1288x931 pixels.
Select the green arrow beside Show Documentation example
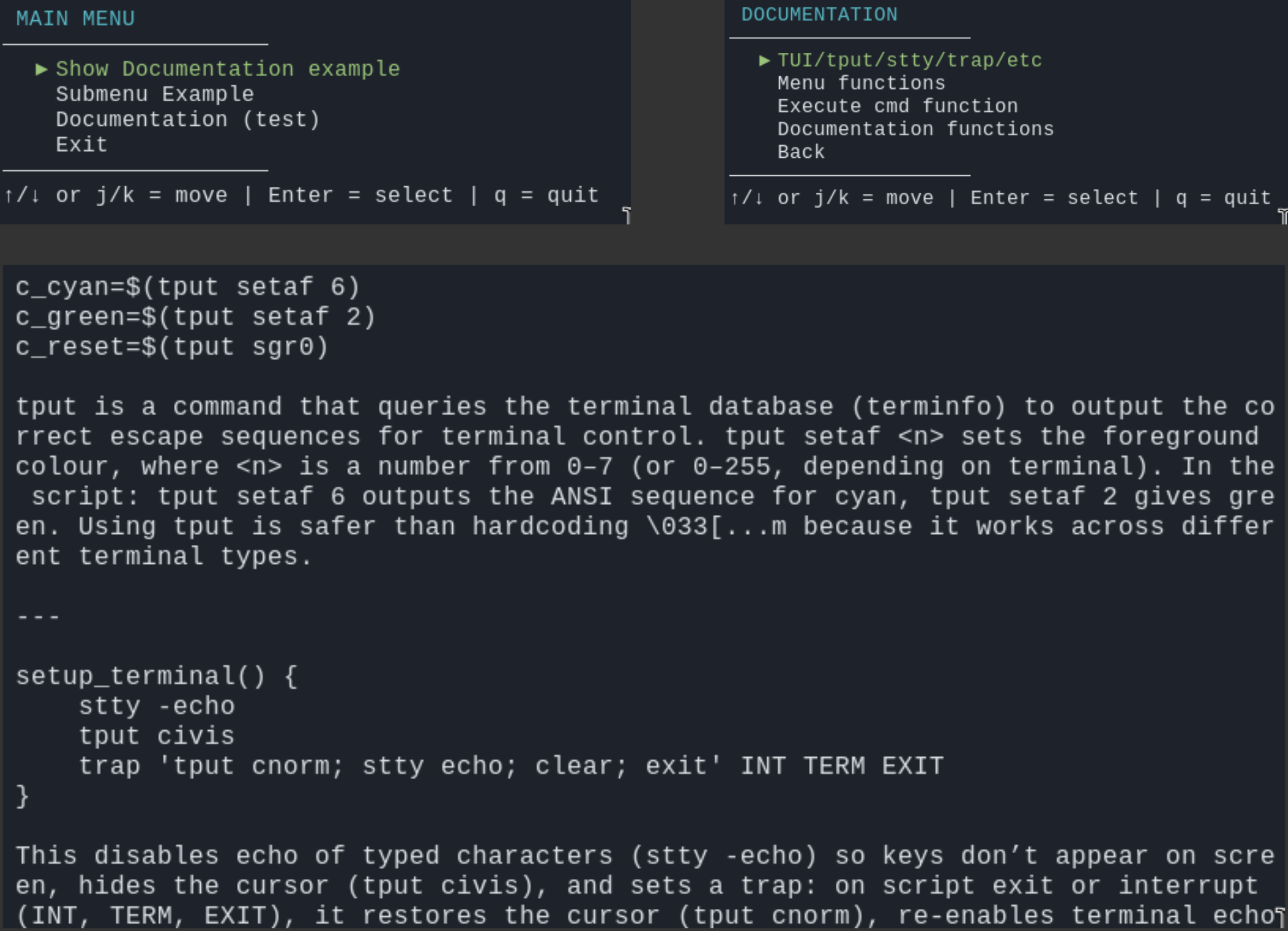click(x=41, y=69)
